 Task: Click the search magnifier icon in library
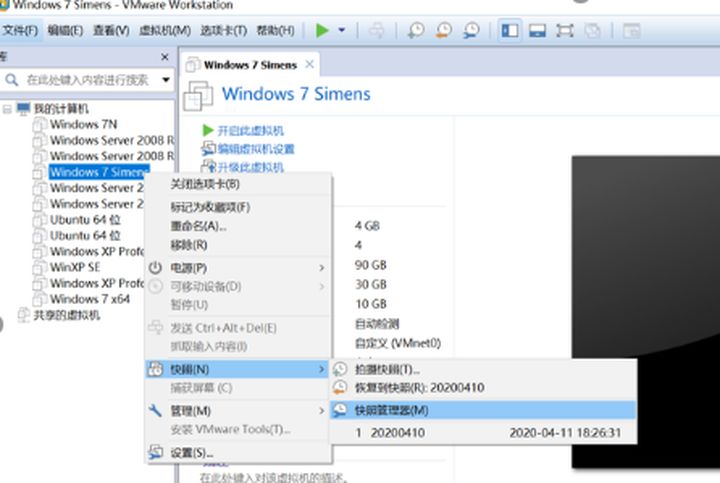coord(11,80)
